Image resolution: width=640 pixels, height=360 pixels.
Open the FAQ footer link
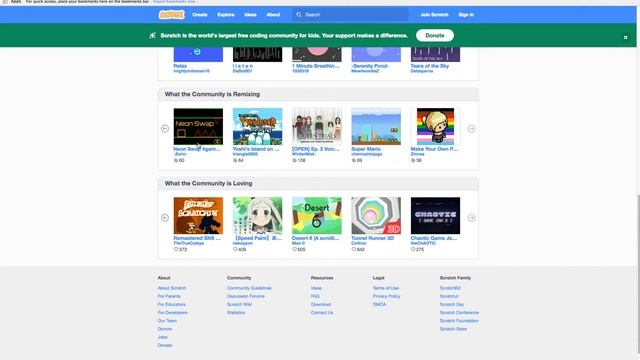pos(315,296)
